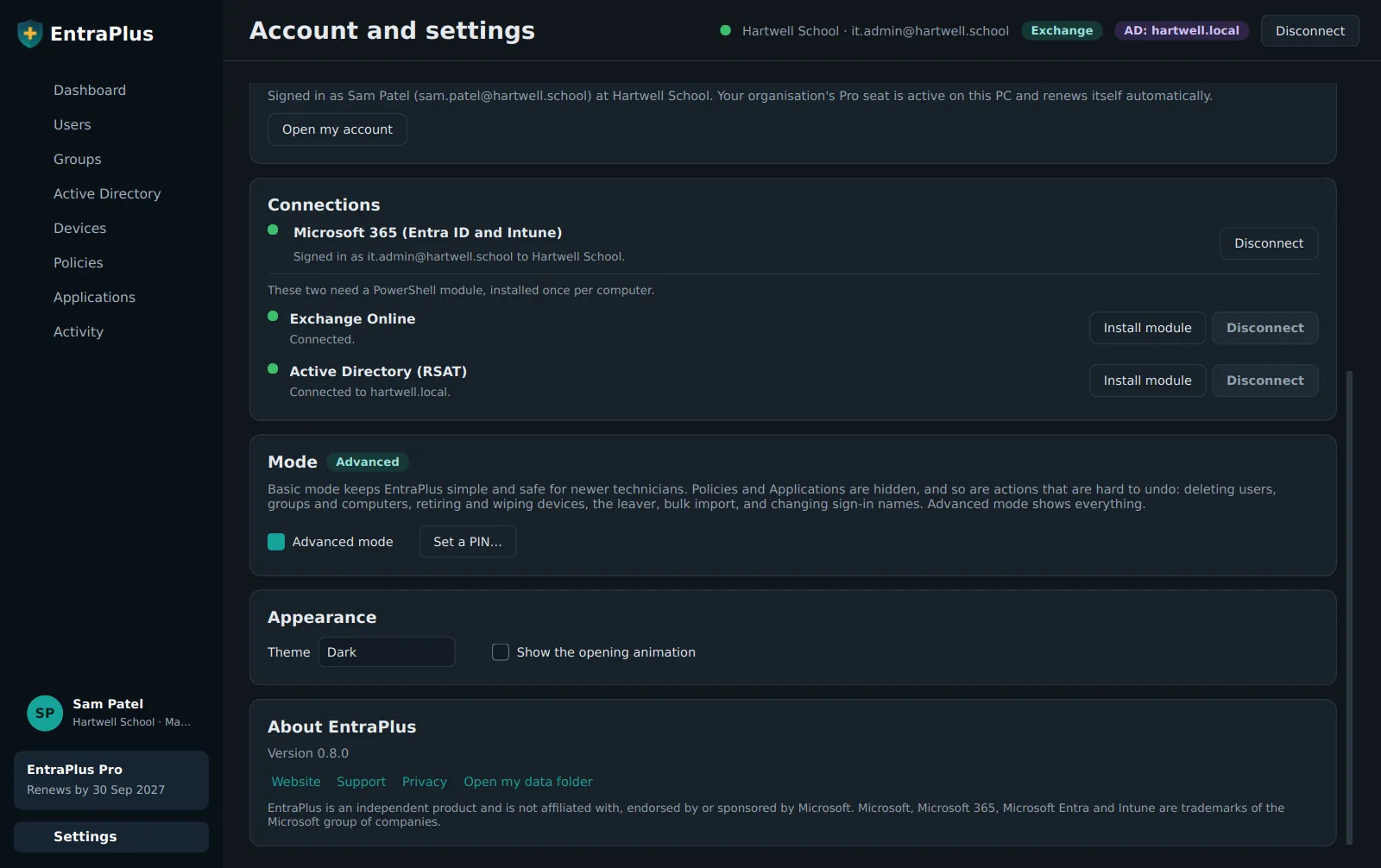Click the status dot next to Microsoft 365
The width and height of the screenshot is (1381, 868).
273,230
